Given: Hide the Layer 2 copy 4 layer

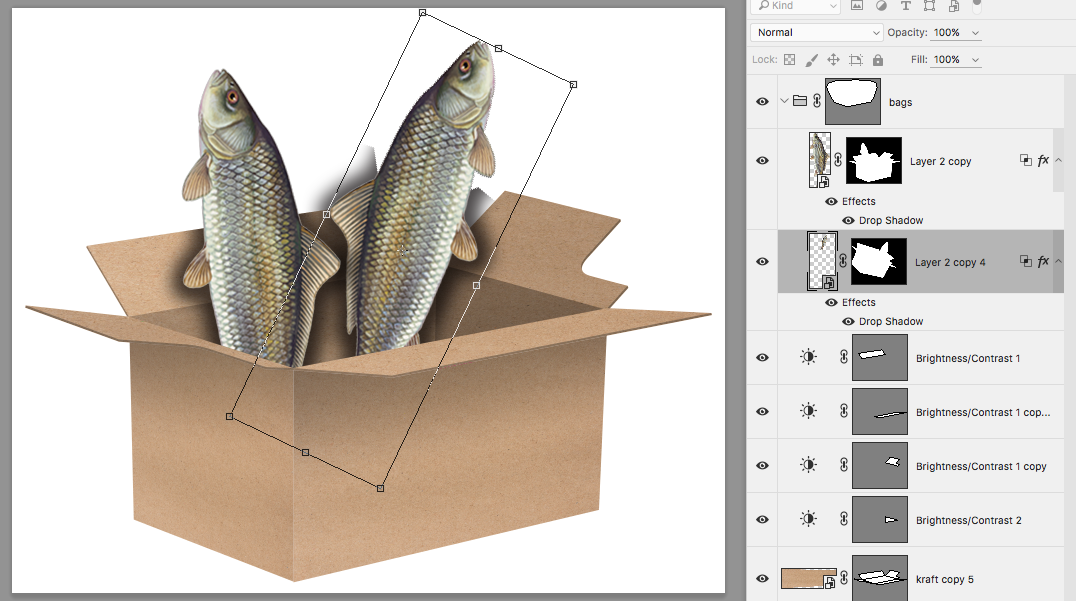Looking at the screenshot, I should [762, 261].
